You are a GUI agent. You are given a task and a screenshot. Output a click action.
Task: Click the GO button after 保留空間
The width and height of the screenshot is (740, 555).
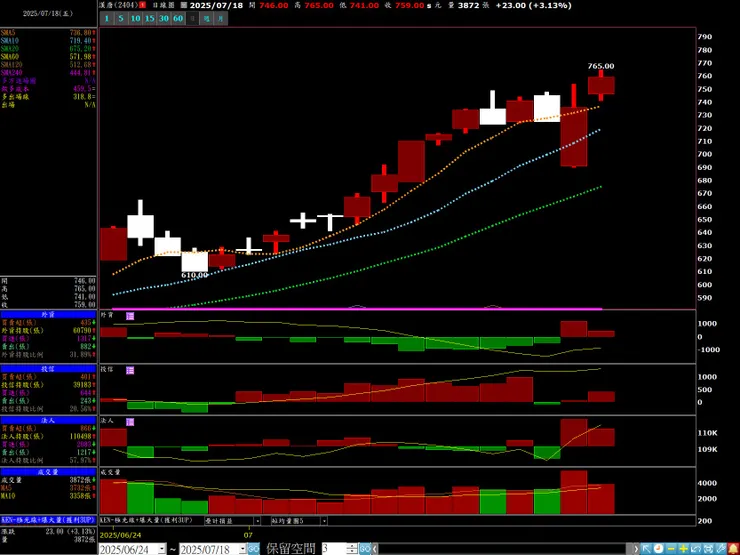coord(365,549)
